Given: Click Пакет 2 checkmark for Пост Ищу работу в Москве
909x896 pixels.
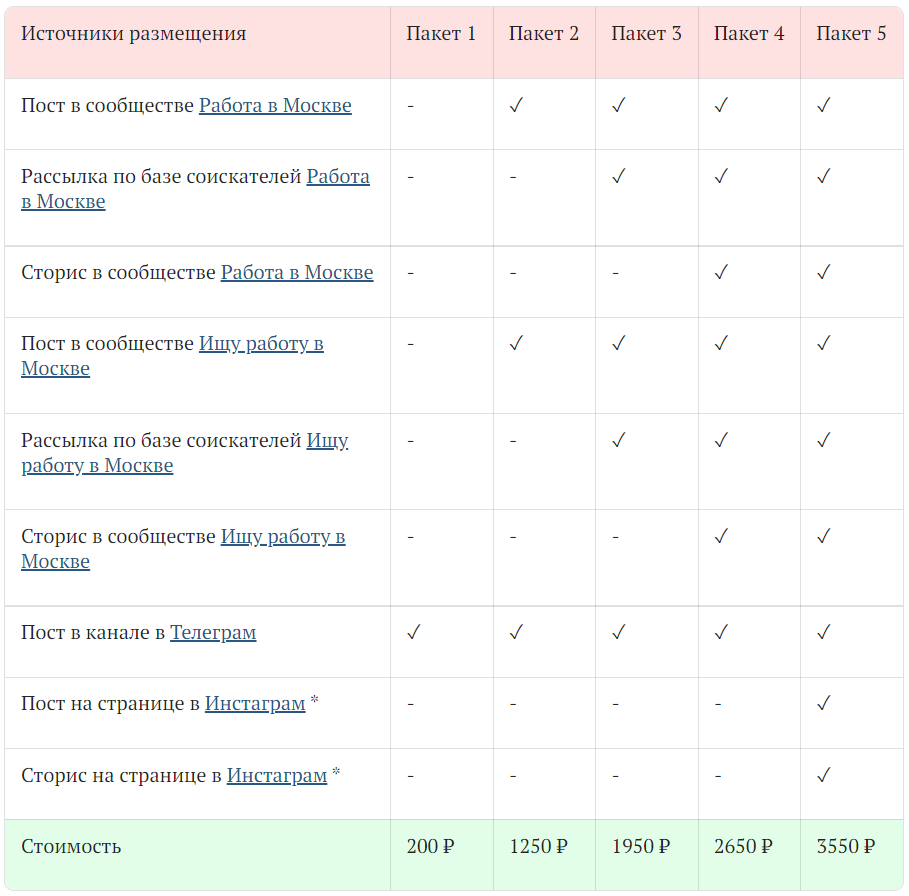Looking at the screenshot, I should point(516,343).
